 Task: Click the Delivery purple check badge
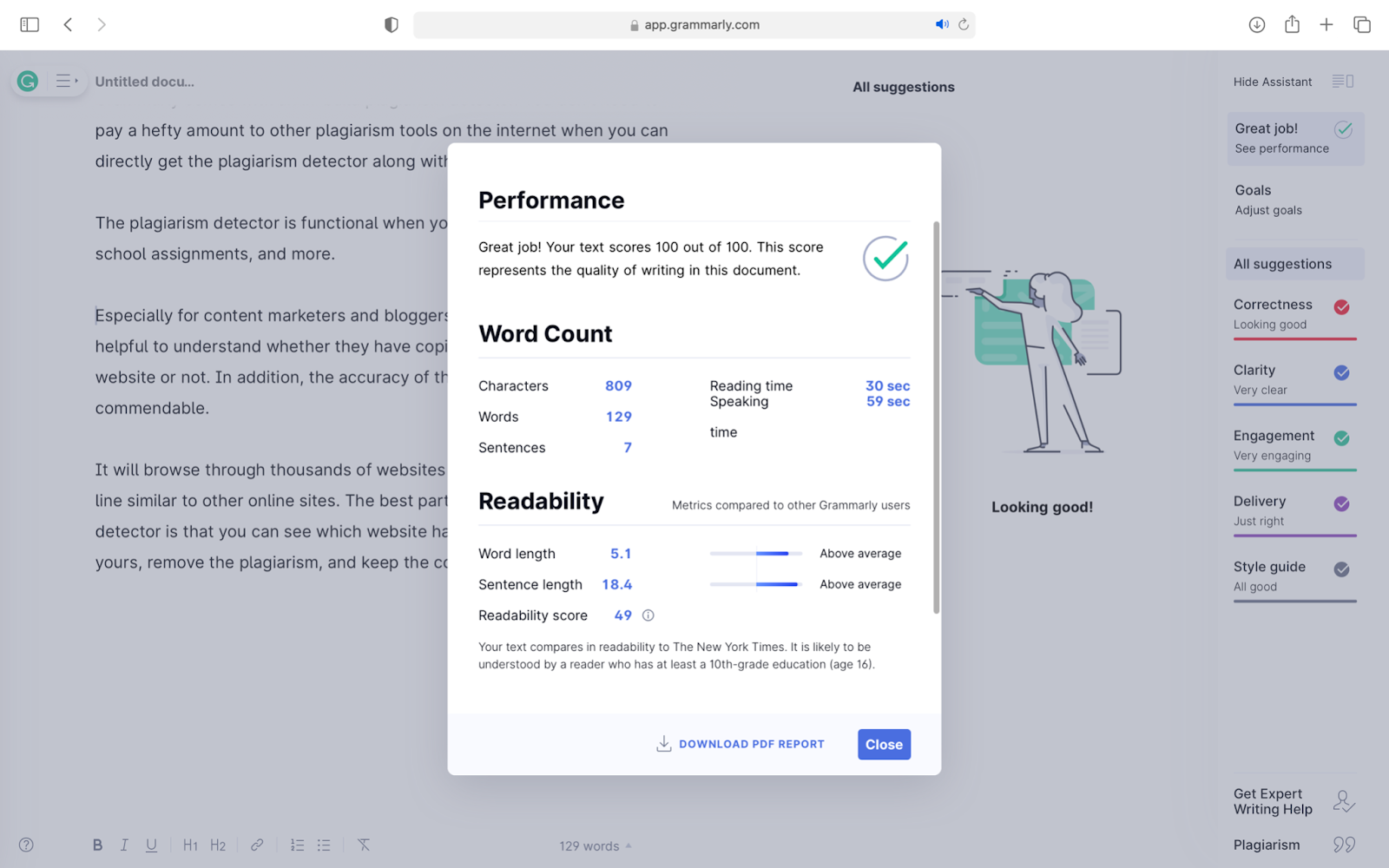(x=1341, y=503)
